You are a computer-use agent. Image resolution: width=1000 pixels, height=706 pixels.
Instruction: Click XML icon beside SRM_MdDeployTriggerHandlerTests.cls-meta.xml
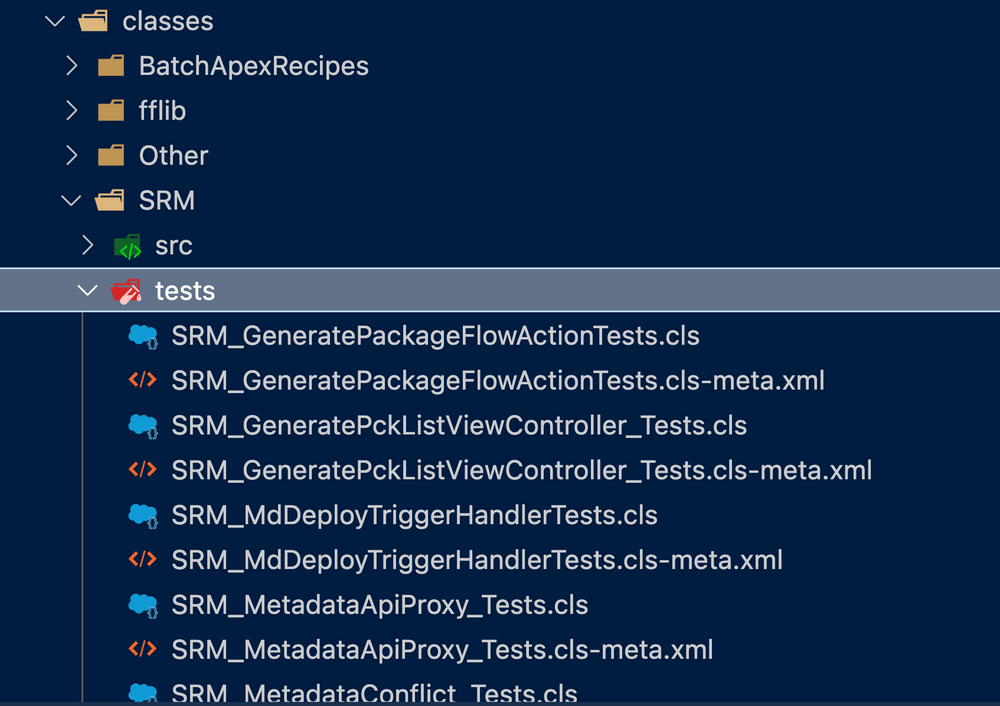click(x=143, y=560)
